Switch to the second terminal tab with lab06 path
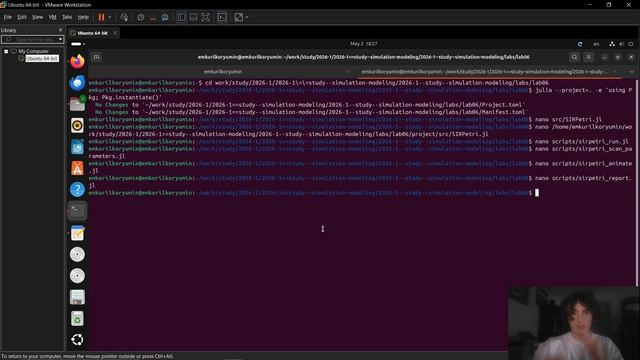Image resolution: width=640 pixels, height=360 pixels. click(484, 72)
